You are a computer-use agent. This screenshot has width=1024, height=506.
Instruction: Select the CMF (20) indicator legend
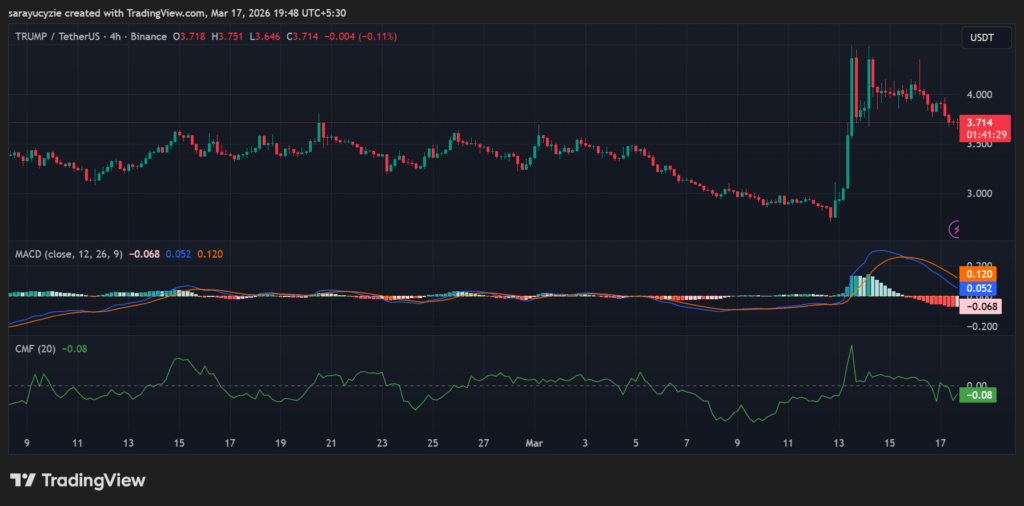coord(34,348)
